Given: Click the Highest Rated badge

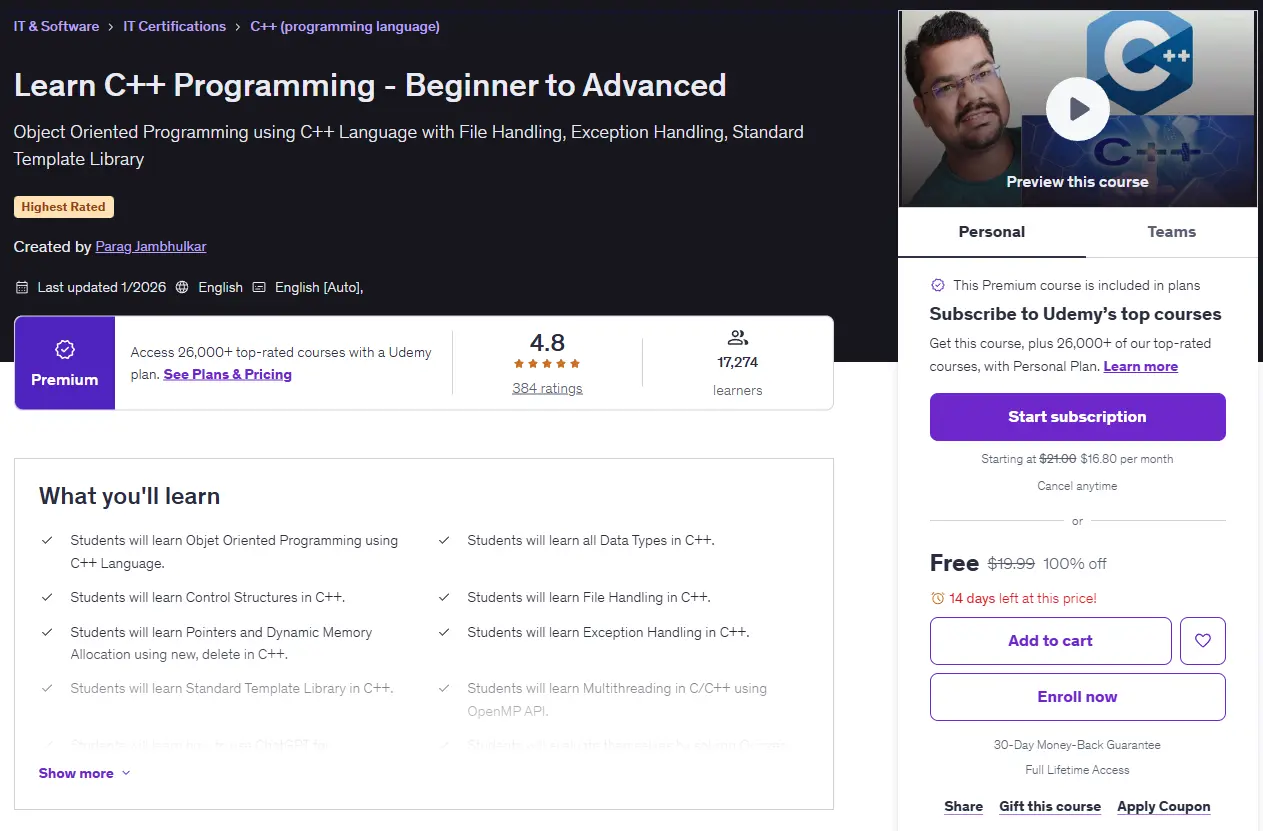Looking at the screenshot, I should 64,207.
